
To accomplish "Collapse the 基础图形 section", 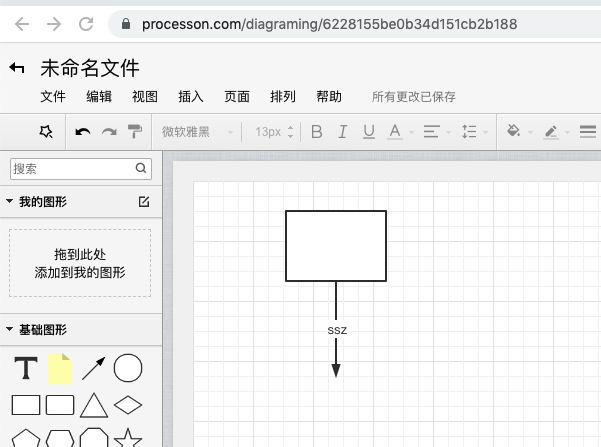I will click(10, 329).
